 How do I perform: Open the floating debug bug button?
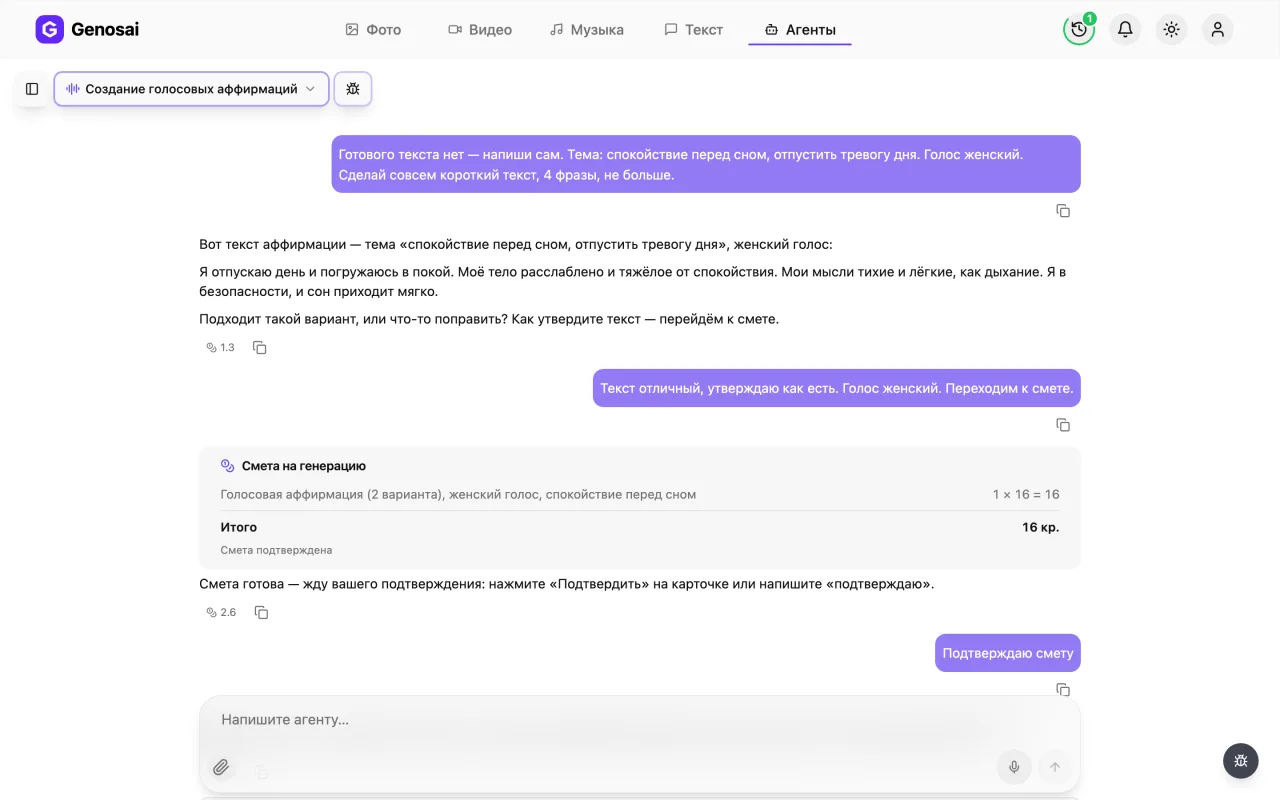[1241, 761]
